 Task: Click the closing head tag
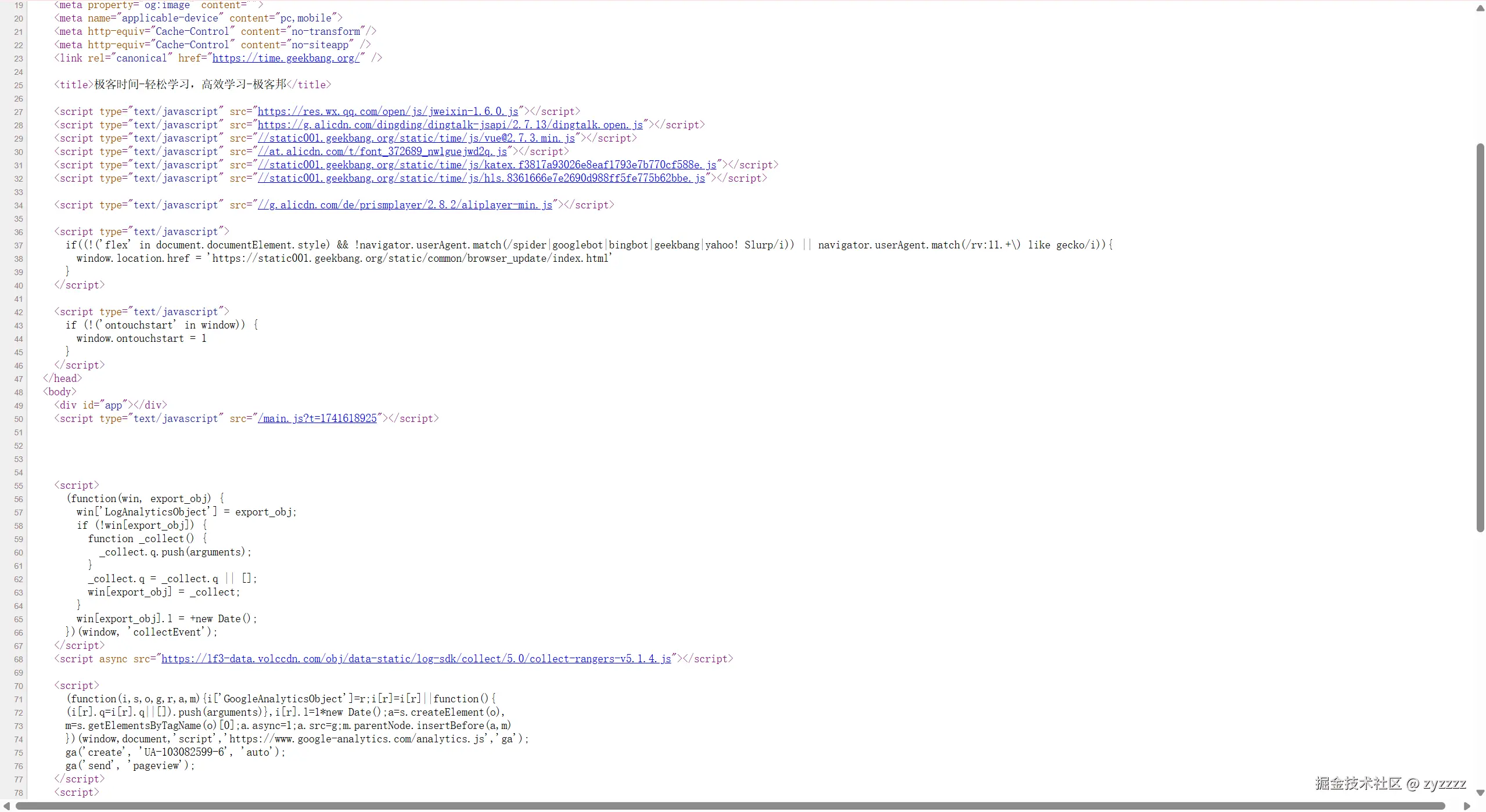63,378
